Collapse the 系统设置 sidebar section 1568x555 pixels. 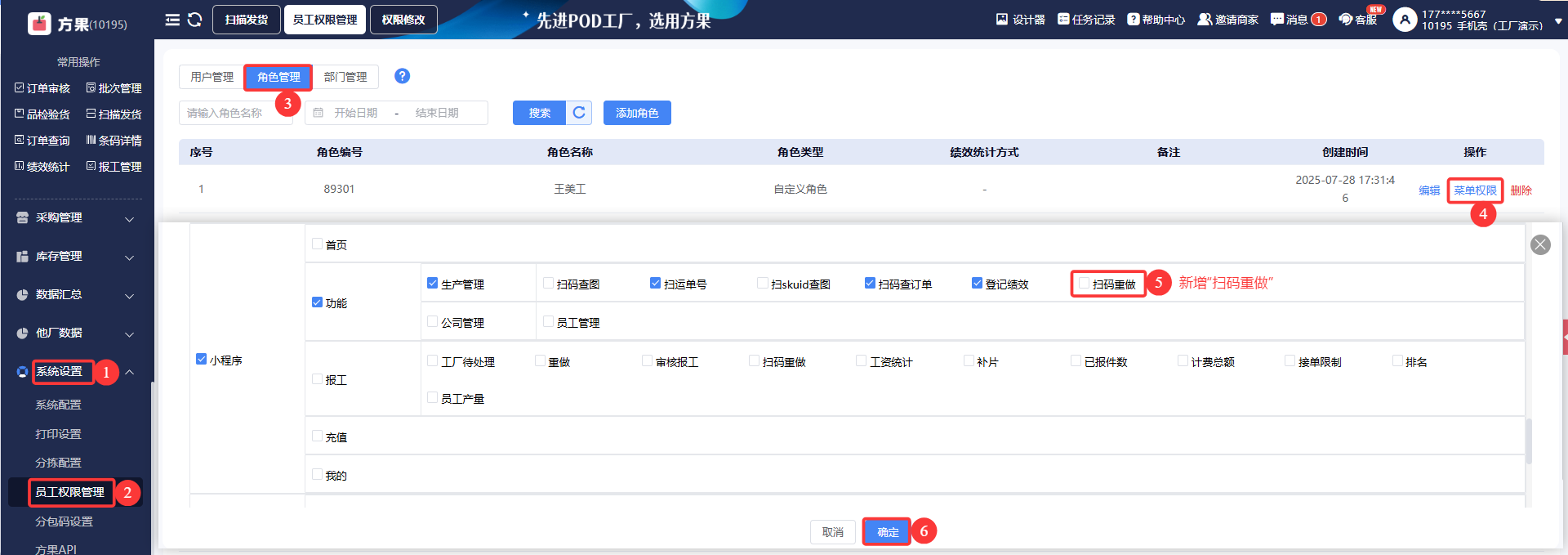129,372
